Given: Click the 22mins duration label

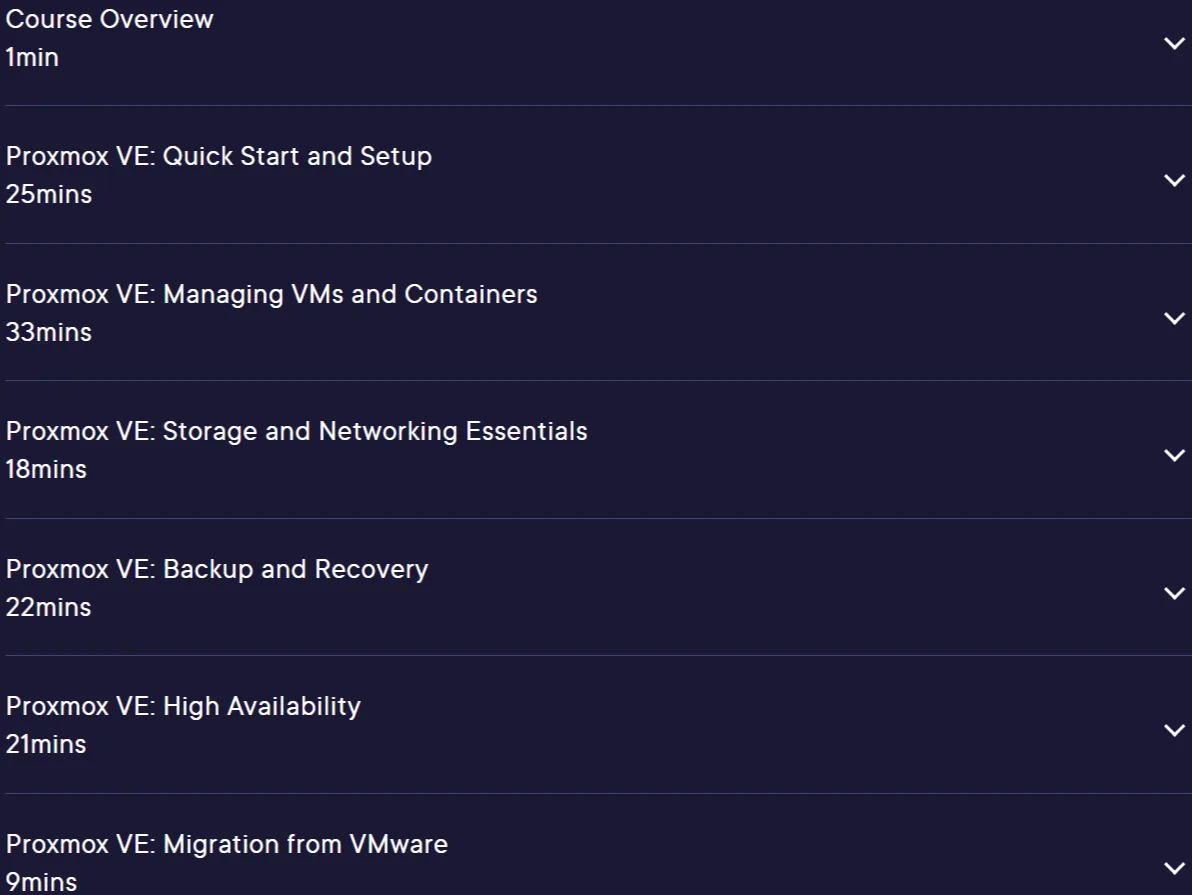Looking at the screenshot, I should click(x=49, y=607).
